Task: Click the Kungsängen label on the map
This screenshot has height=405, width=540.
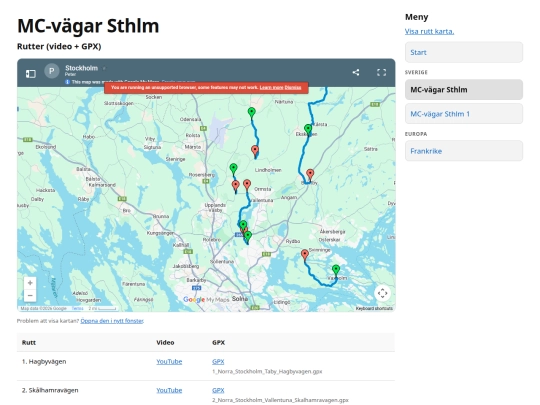Action: (x=160, y=233)
